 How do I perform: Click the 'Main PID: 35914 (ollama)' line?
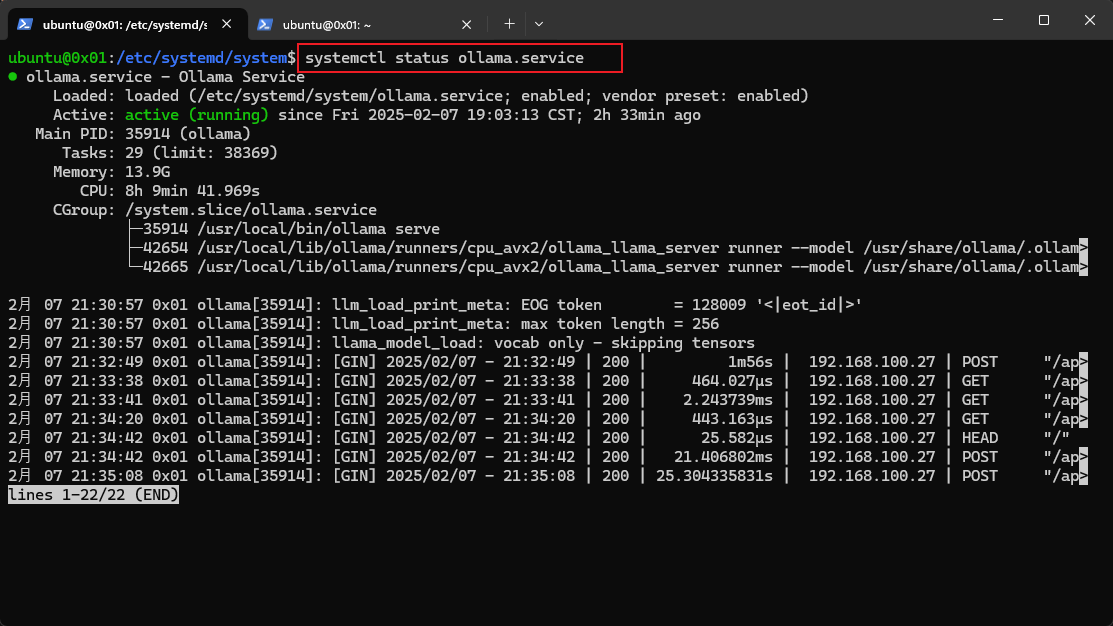[x=143, y=134]
